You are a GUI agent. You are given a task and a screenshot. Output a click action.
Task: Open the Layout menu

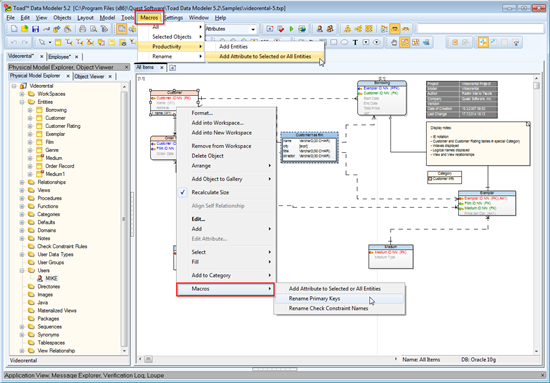(85, 18)
